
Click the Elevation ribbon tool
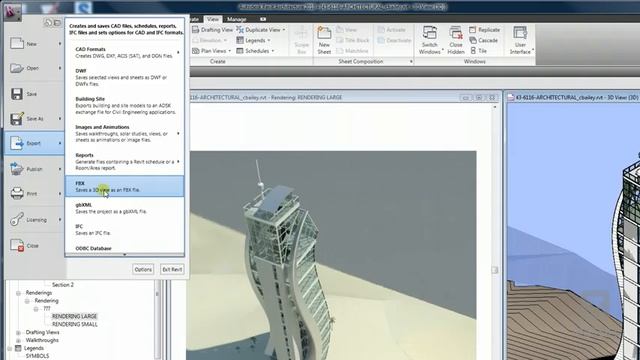point(210,40)
